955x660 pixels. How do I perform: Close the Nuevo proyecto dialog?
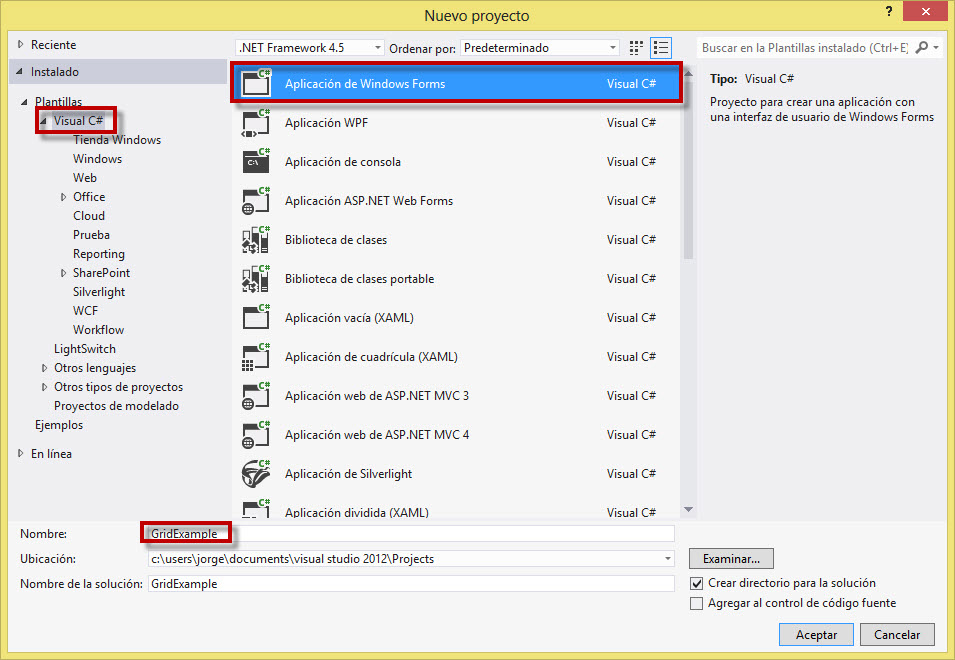coord(926,12)
